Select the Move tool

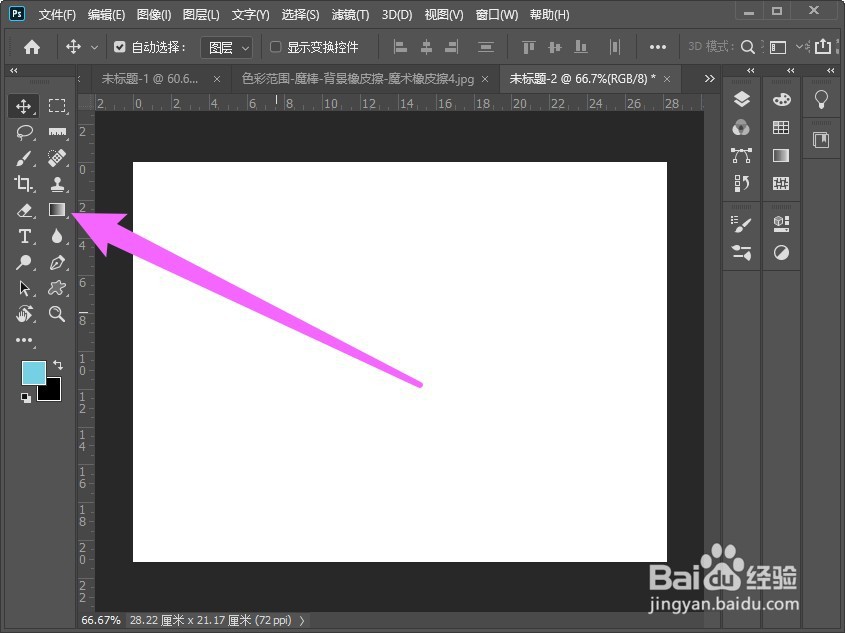tap(23, 106)
